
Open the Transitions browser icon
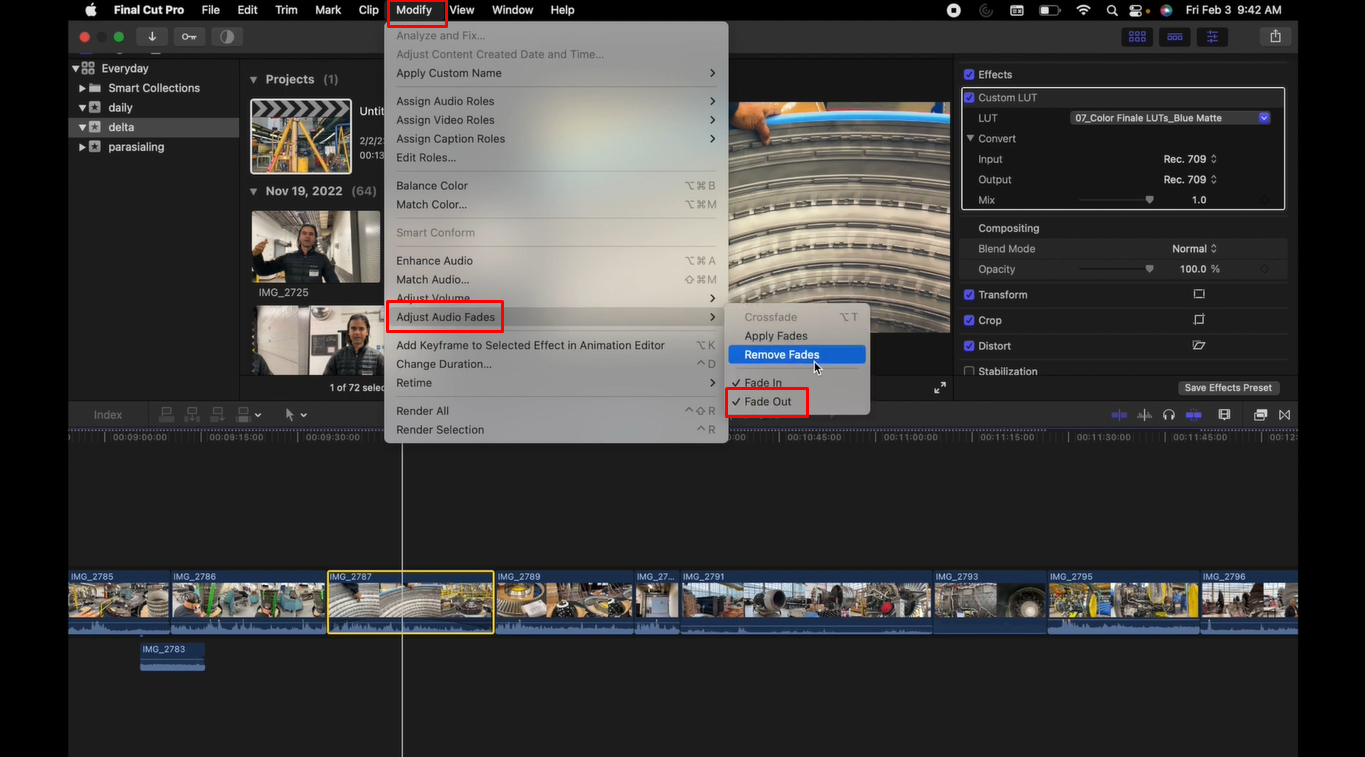pos(1285,414)
